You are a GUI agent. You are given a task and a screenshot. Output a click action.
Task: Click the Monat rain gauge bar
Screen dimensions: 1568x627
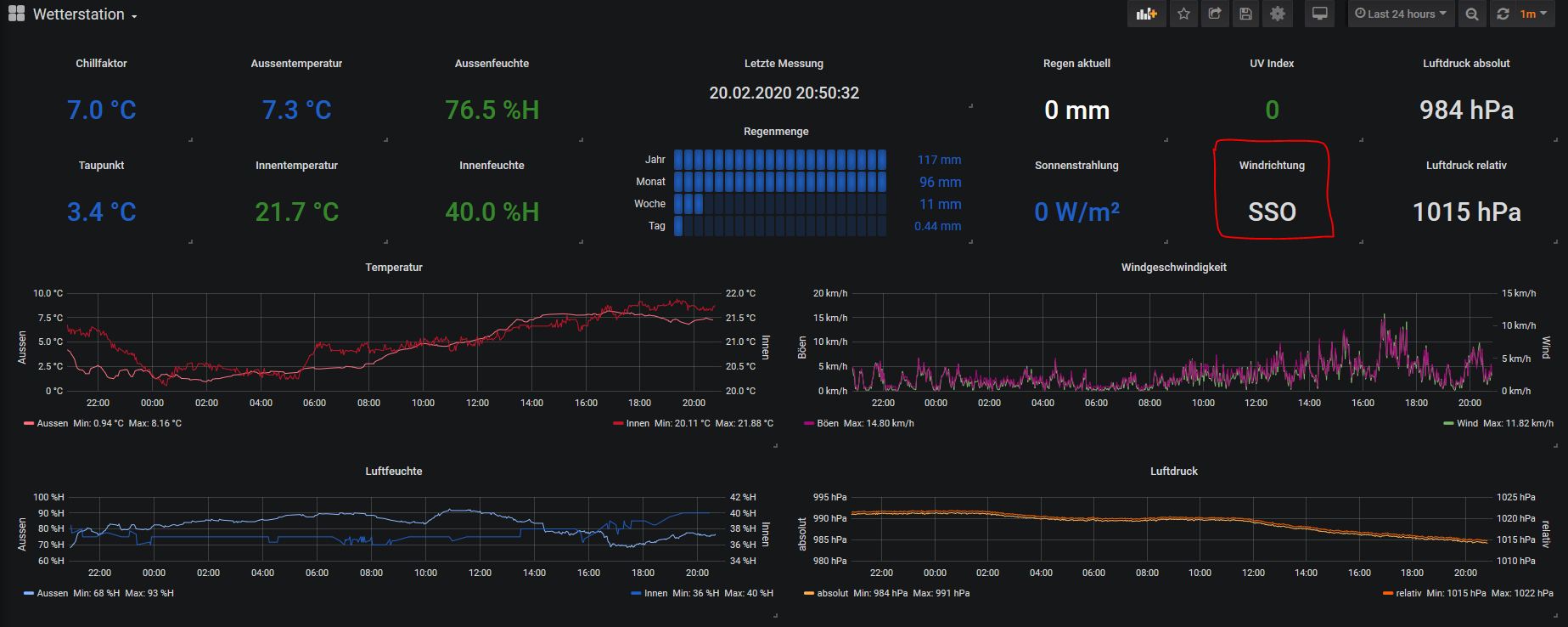pyautogui.click(x=780, y=182)
